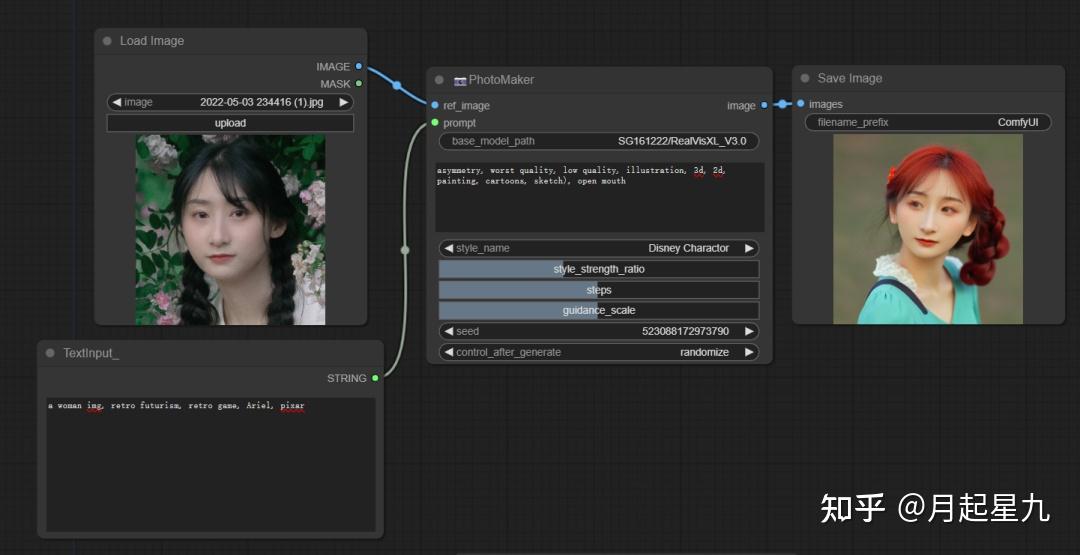Click the MASK output port on Load Image
The width and height of the screenshot is (1080, 555).
[359, 84]
